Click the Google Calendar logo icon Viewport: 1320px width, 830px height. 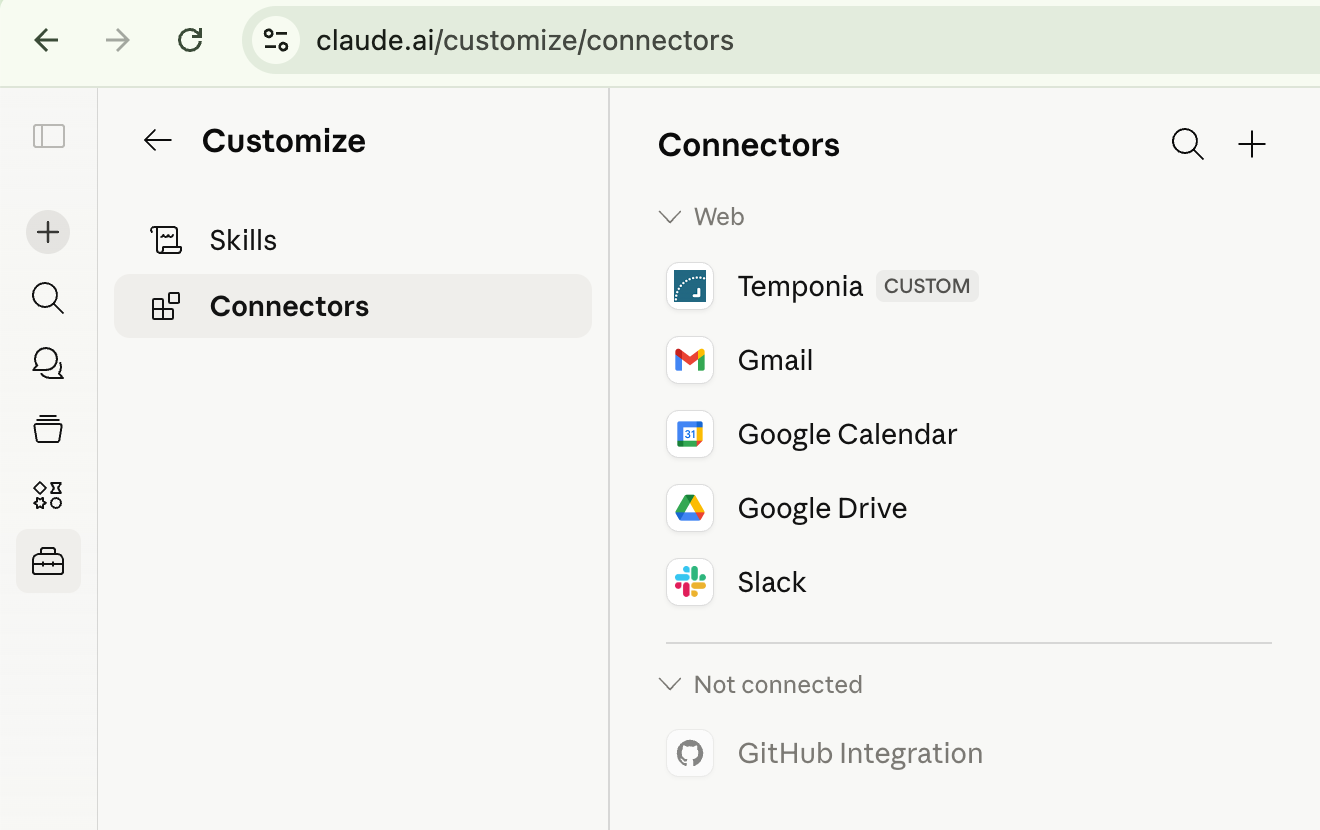(x=690, y=434)
